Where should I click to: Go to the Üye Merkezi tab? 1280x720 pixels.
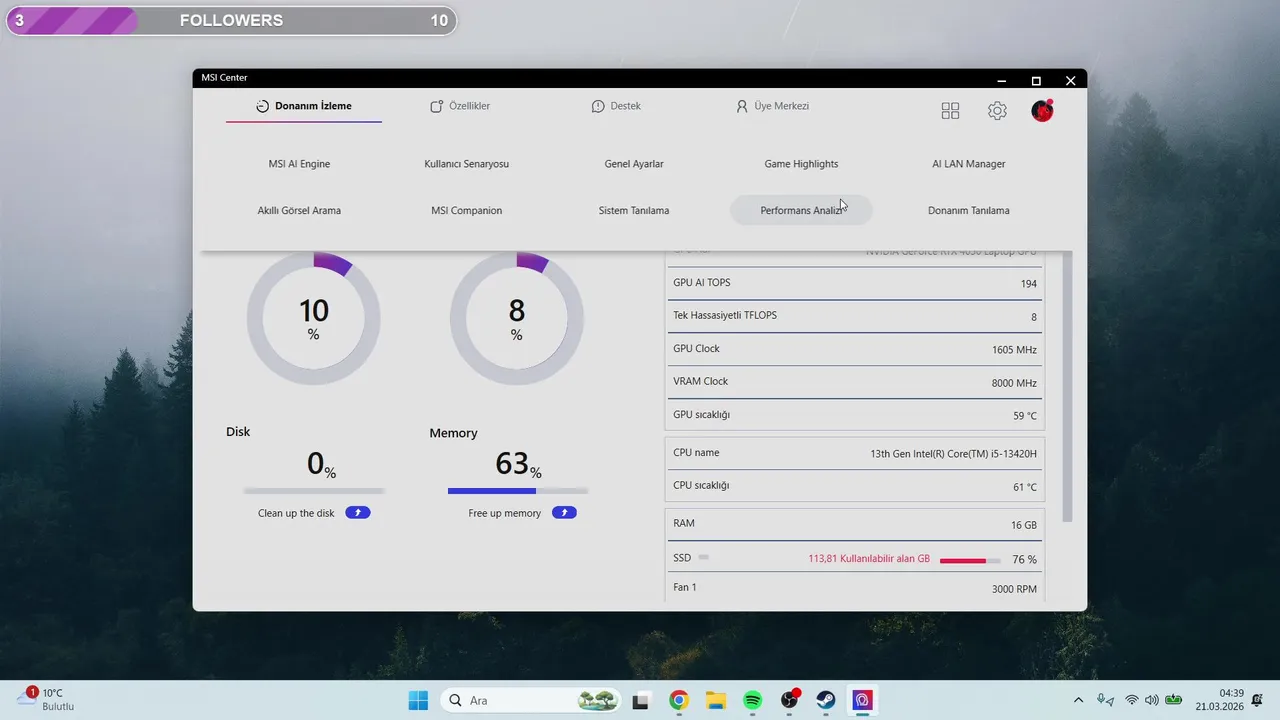click(x=772, y=106)
